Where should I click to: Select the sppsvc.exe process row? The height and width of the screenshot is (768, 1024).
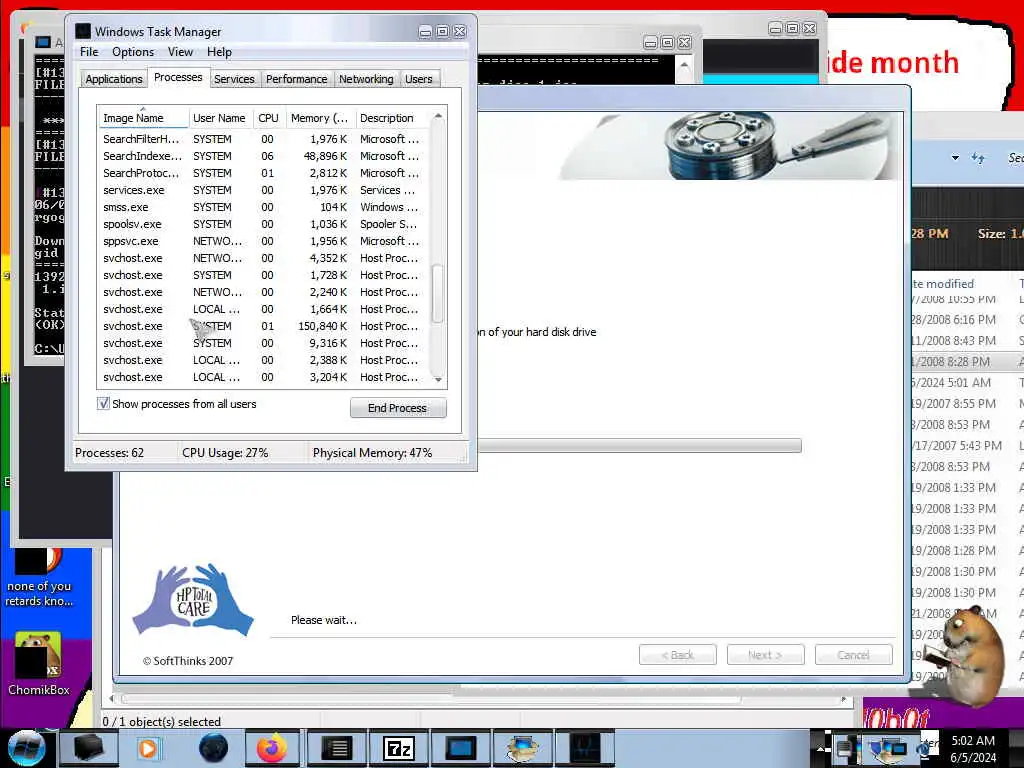click(x=264, y=241)
